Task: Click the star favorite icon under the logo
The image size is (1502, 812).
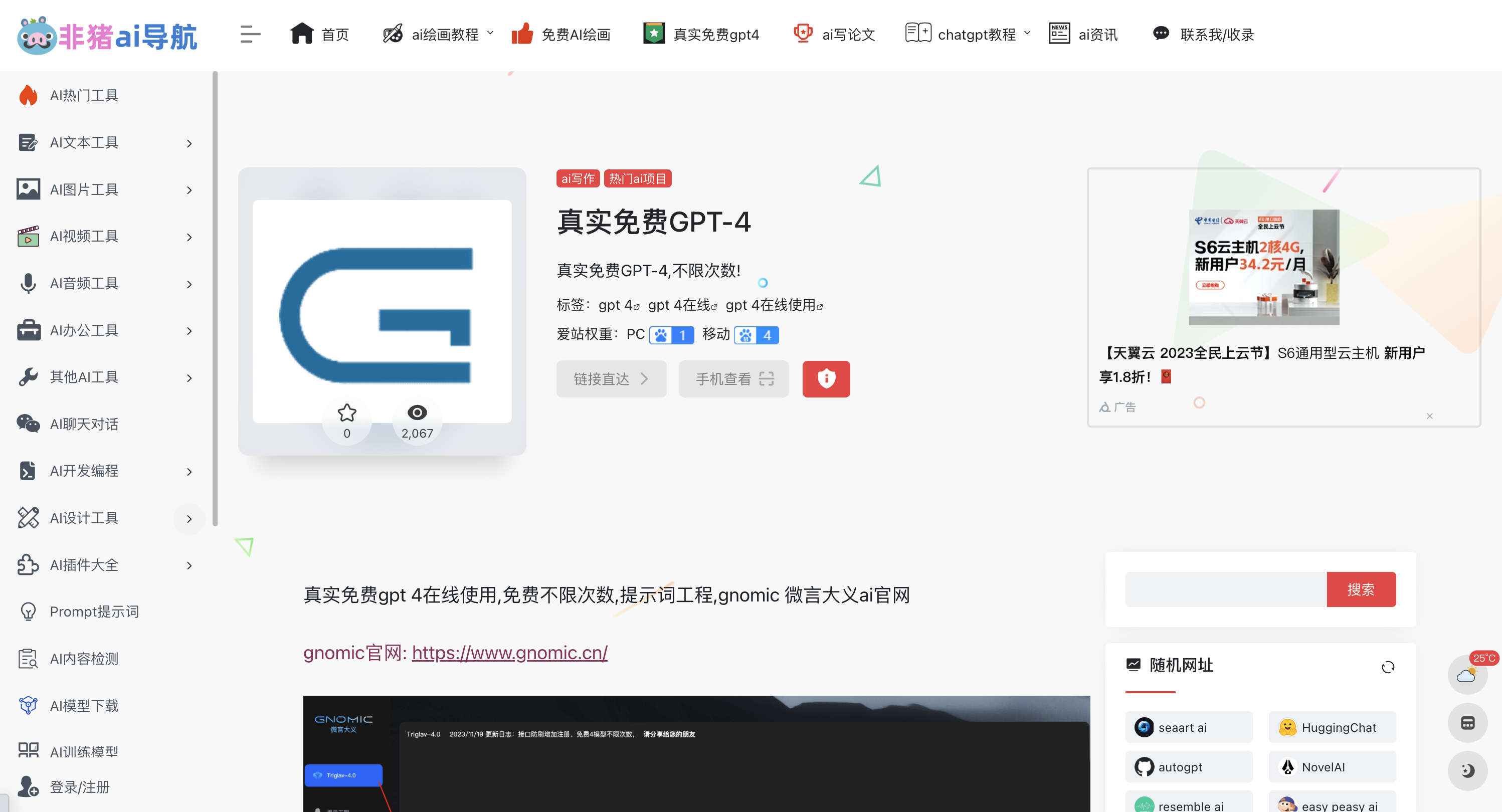Action: 347,413
